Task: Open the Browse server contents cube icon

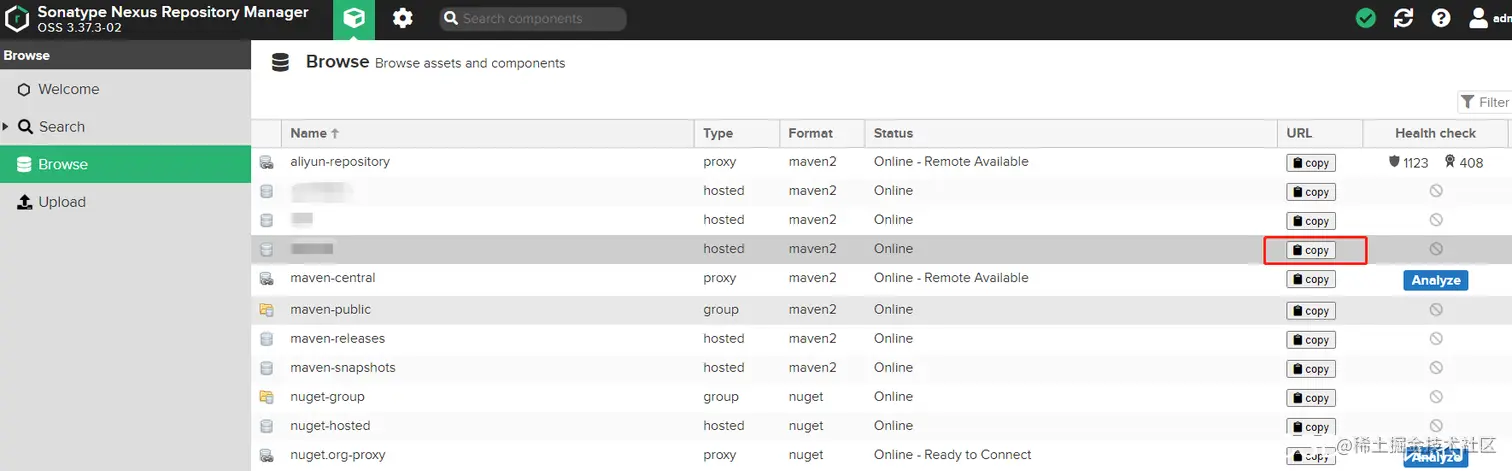Action: click(x=353, y=19)
